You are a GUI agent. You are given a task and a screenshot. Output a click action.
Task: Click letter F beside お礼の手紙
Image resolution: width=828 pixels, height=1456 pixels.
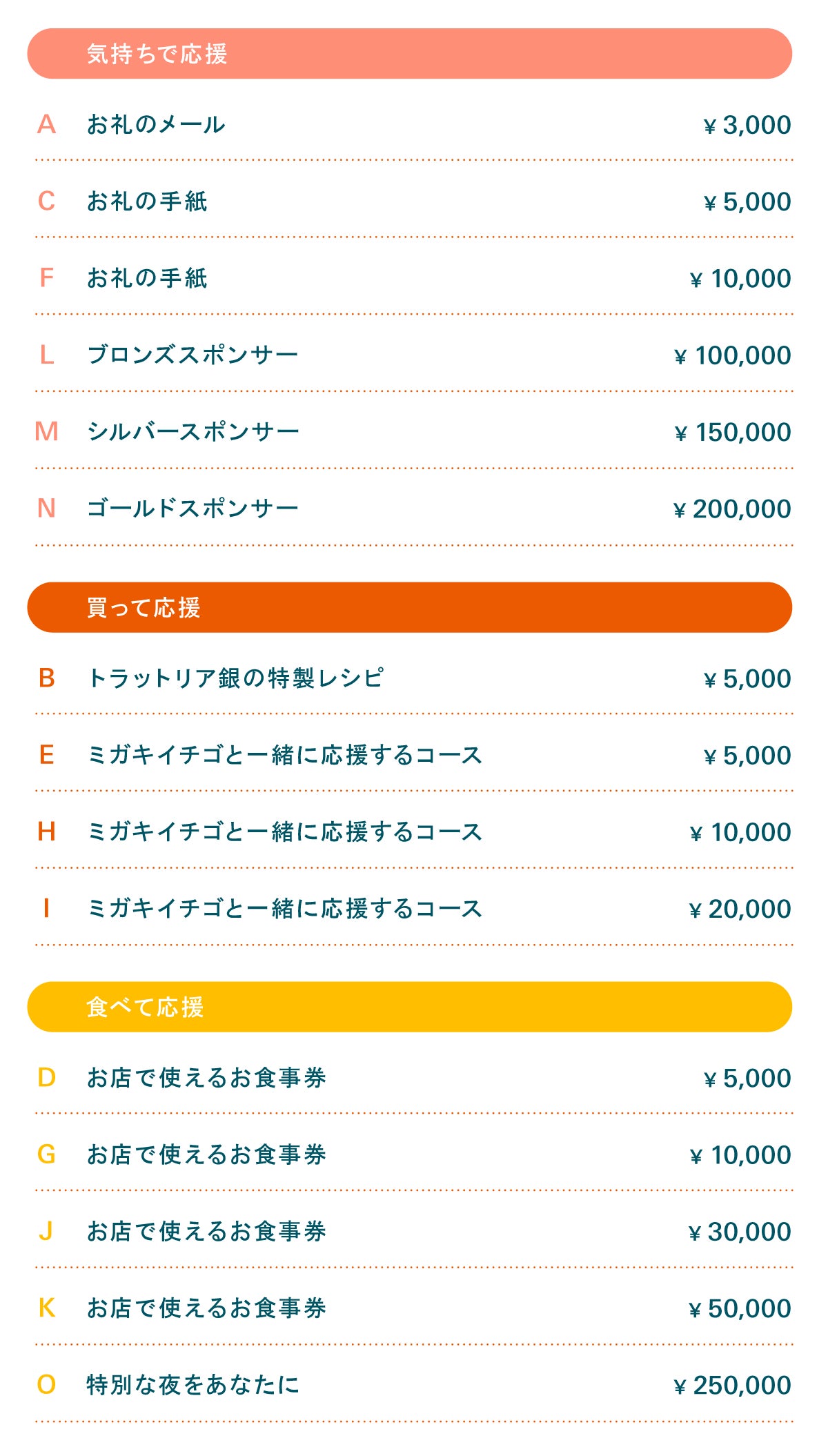click(x=46, y=278)
